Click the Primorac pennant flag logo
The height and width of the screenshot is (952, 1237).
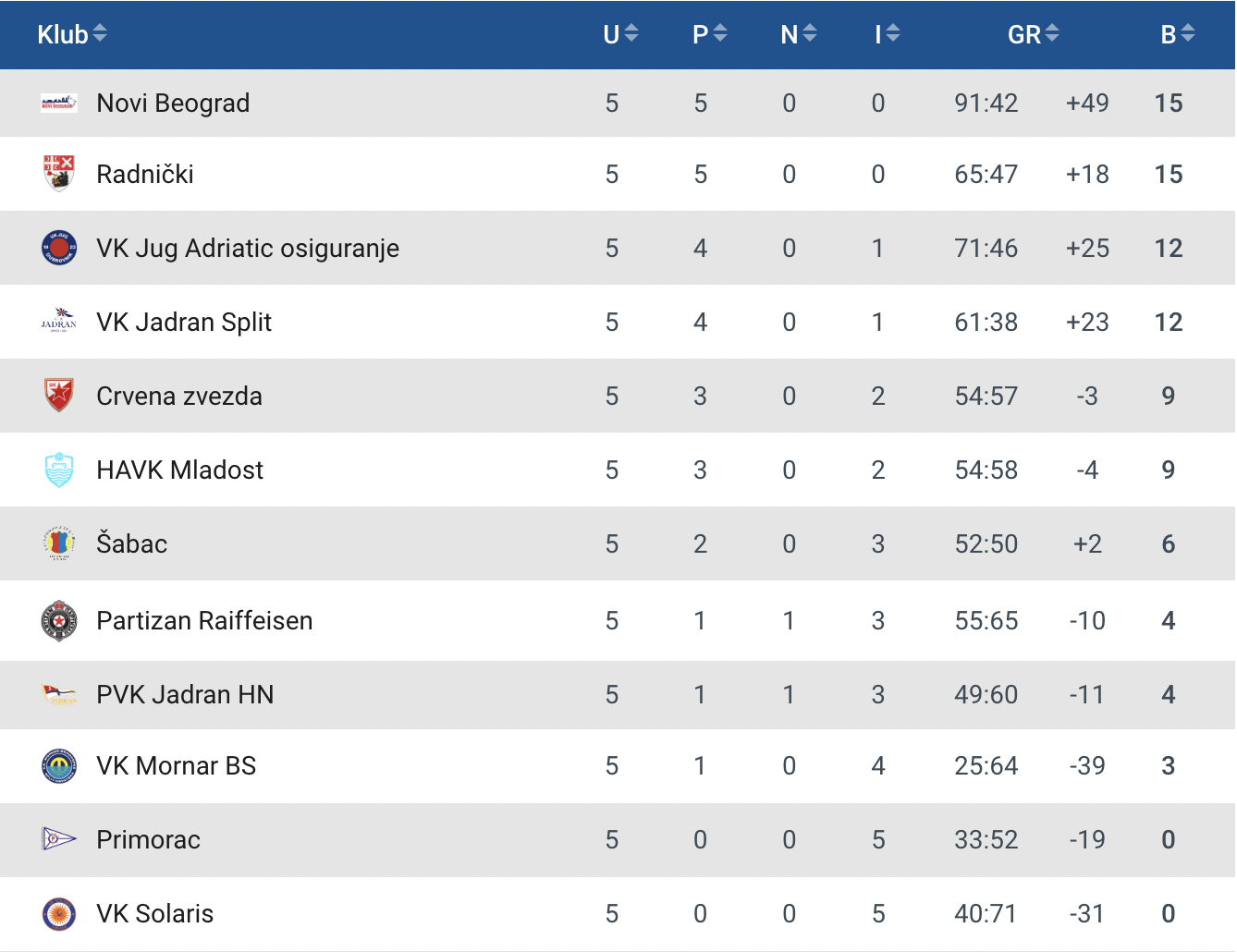tap(59, 839)
